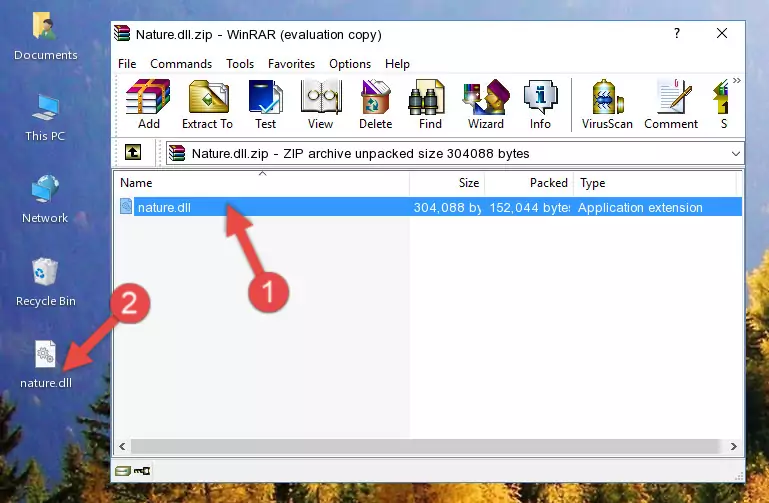Sort by Name column header
Screen dimensions: 769x503
[x=262, y=183]
